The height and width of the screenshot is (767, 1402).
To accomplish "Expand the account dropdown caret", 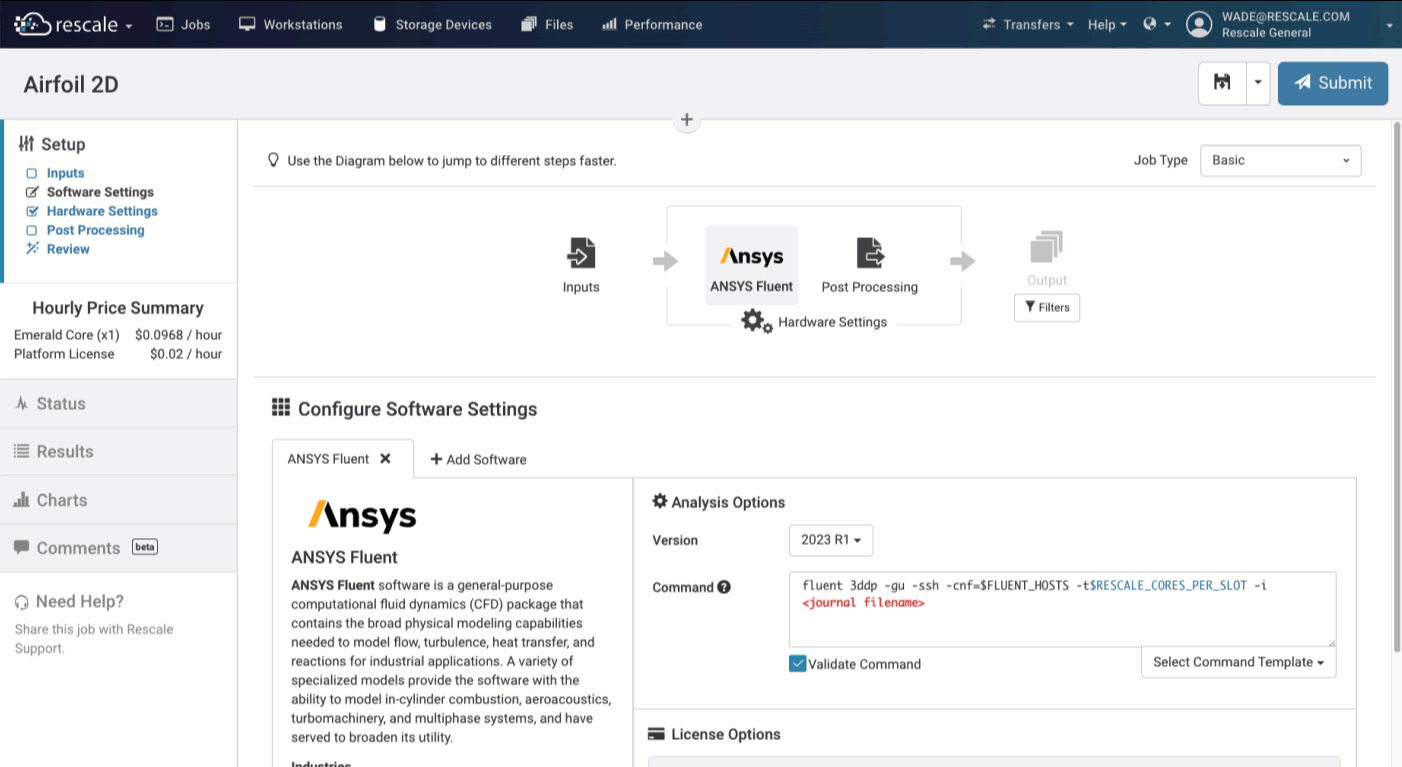I will [1389, 26].
